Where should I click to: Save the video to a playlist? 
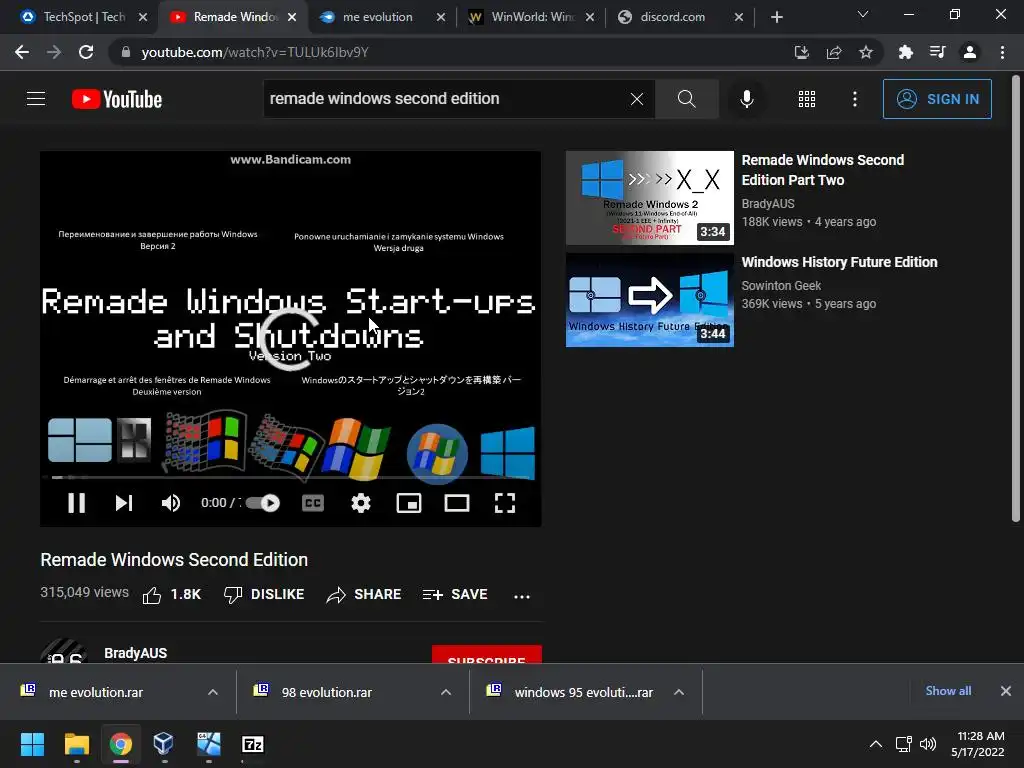click(x=455, y=594)
